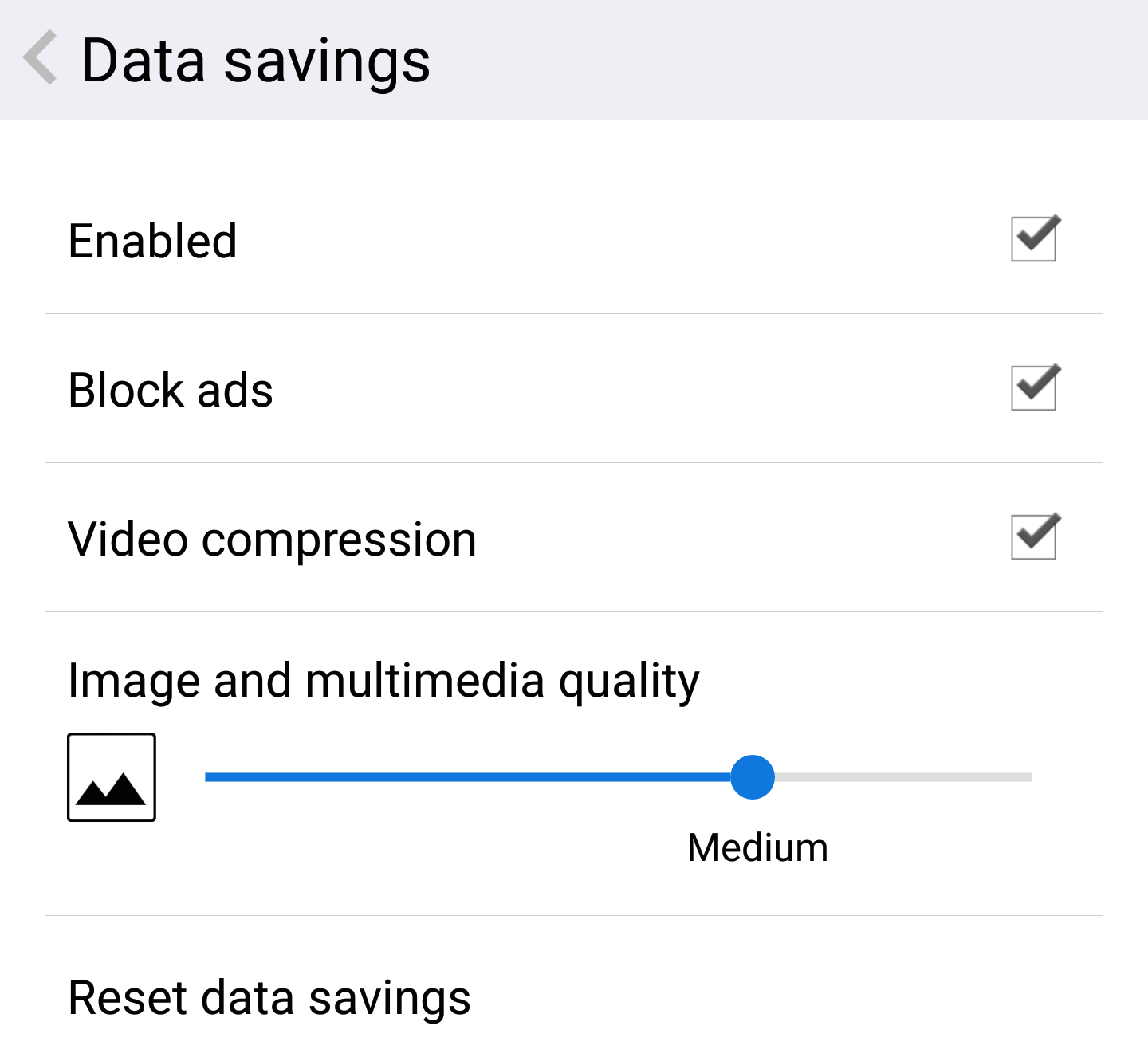Uncheck the Enabled checkbox

coord(1035,238)
